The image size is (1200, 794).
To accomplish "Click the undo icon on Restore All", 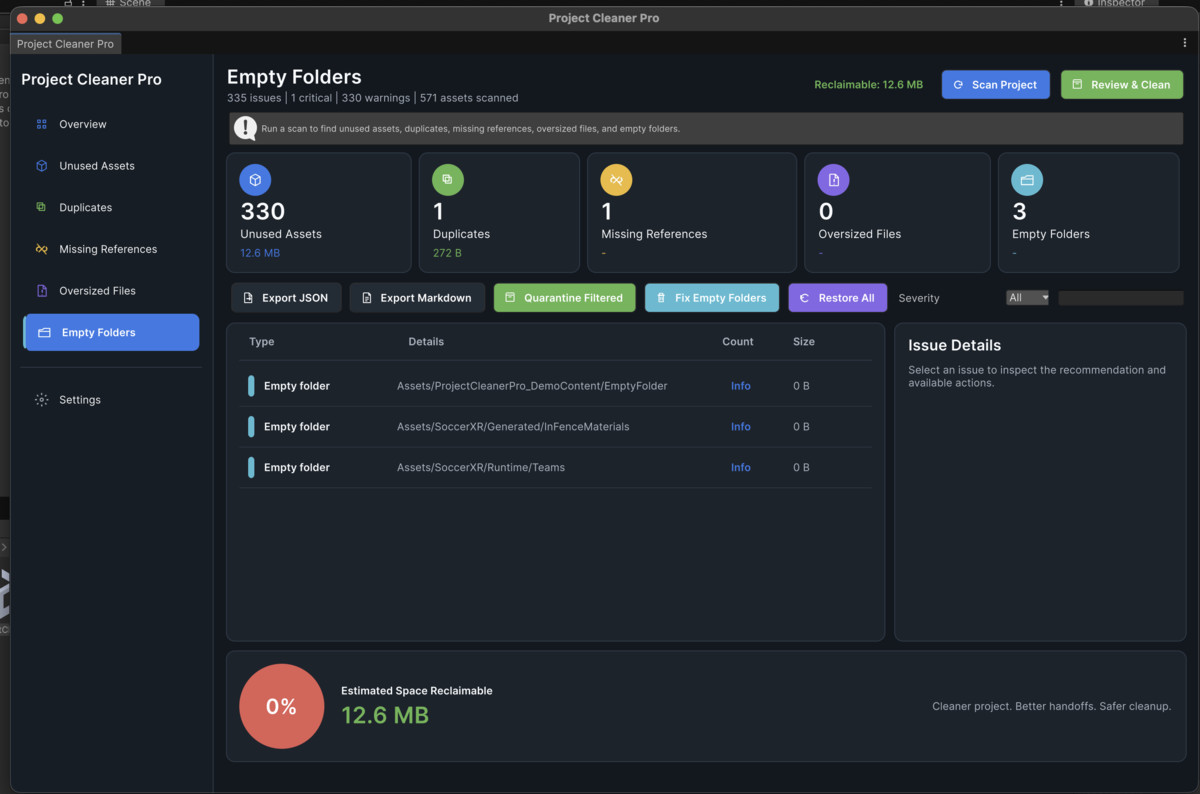I will [804, 298].
